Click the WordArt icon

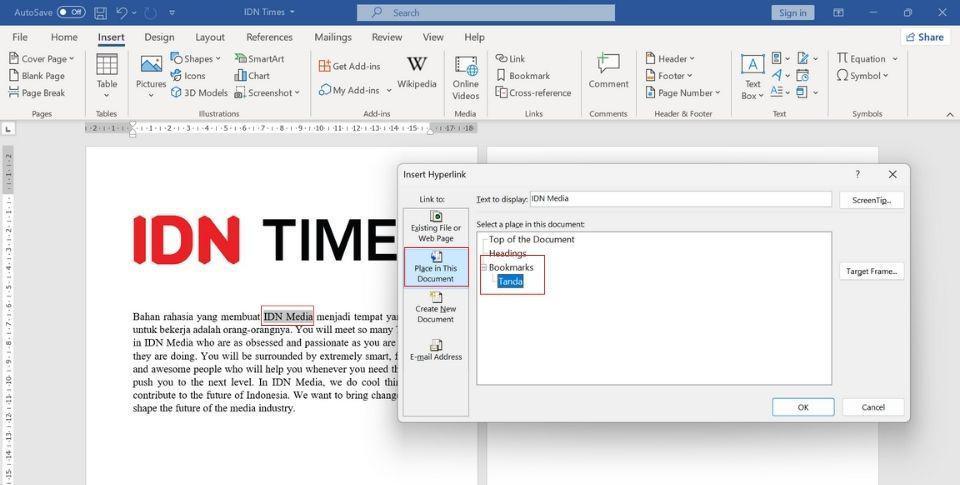[779, 76]
